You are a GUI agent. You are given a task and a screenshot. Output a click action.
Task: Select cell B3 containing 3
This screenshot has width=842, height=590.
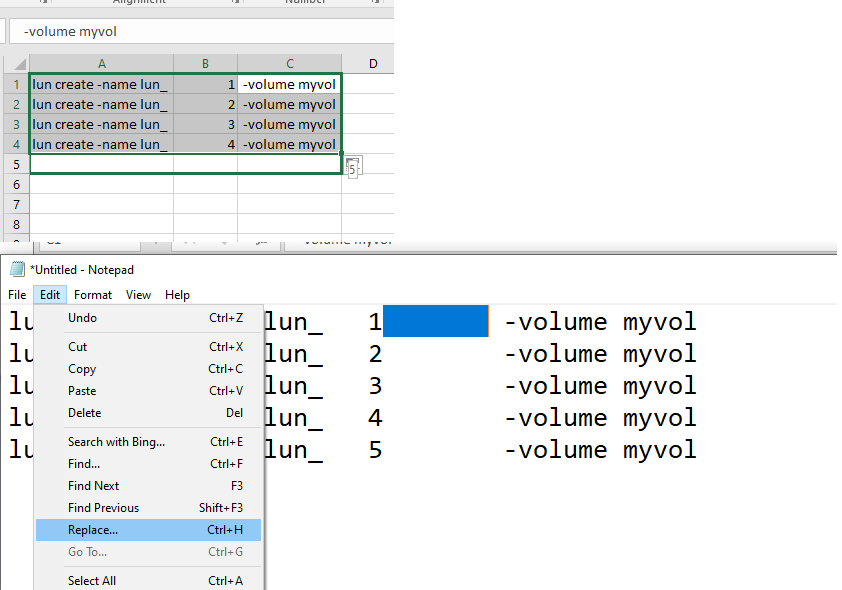[x=205, y=125]
